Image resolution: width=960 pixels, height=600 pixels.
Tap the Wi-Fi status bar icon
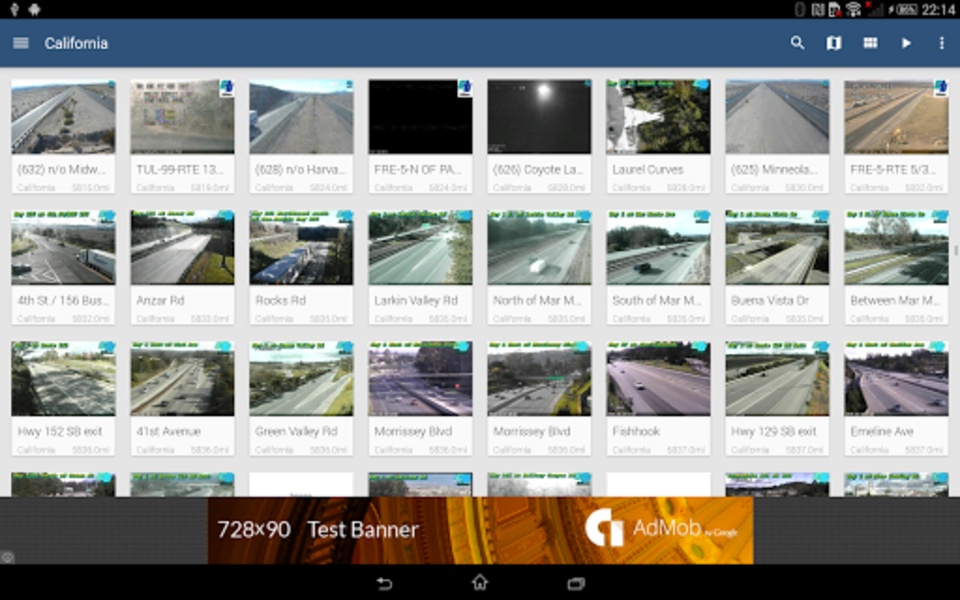pos(853,9)
